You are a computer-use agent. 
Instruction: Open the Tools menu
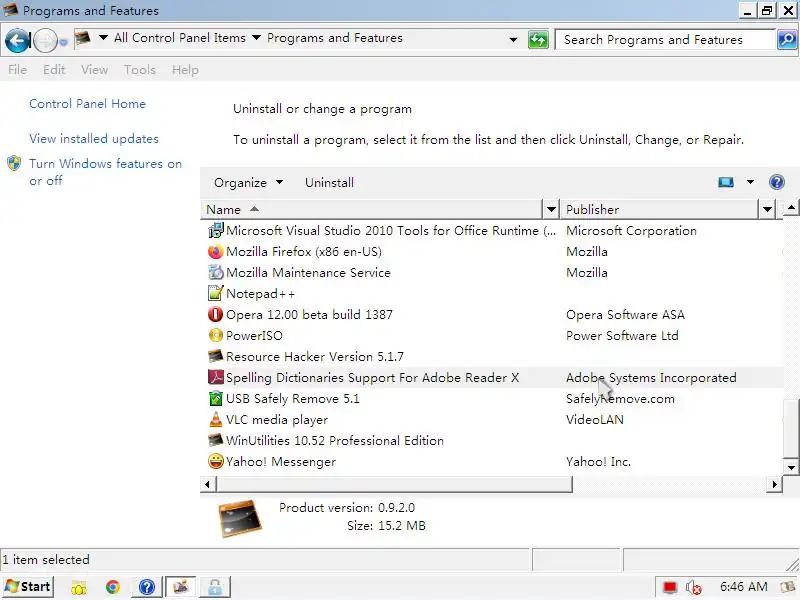pyautogui.click(x=140, y=70)
